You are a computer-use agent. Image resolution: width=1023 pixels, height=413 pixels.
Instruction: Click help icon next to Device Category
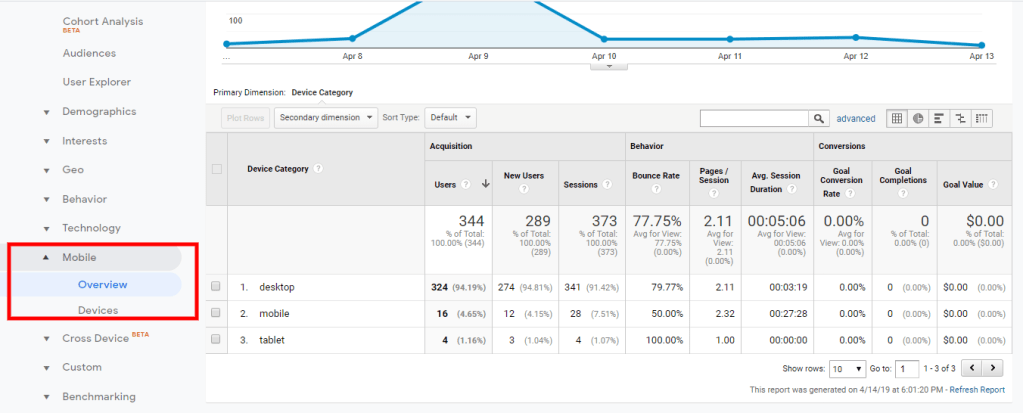pos(318,169)
